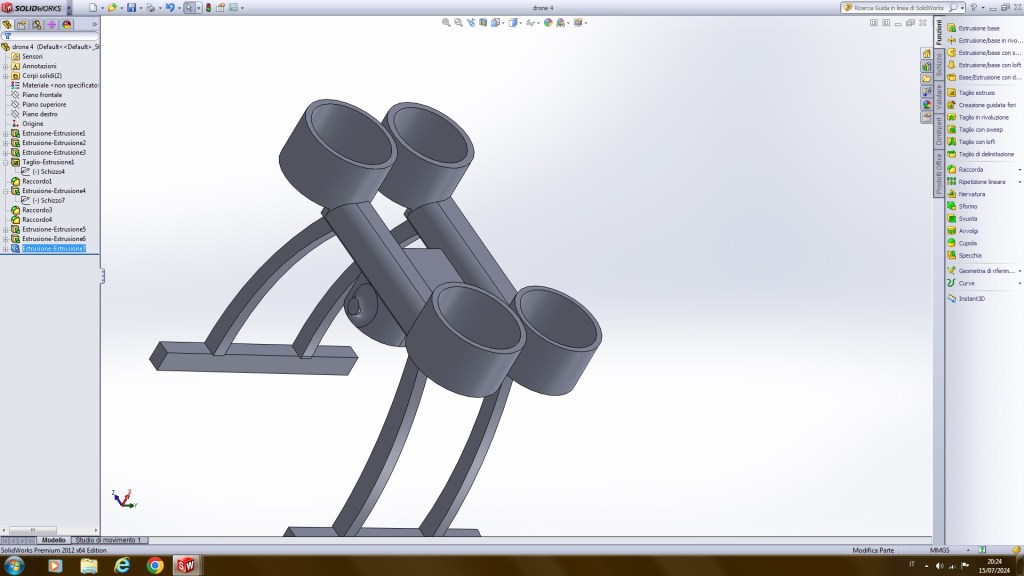Viewport: 1024px width, 576px height.
Task: Open the Raccorda fillet dropdown arrow
Action: pos(1019,170)
